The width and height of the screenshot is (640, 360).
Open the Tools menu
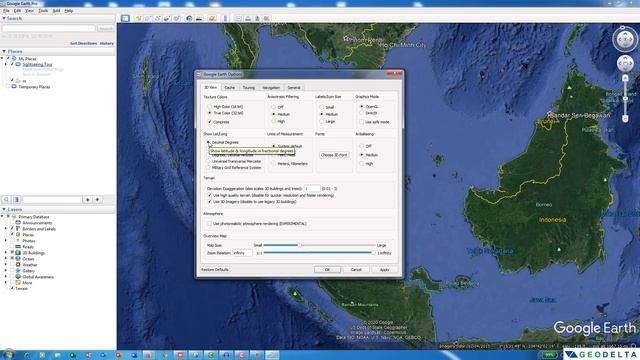[43, 11]
